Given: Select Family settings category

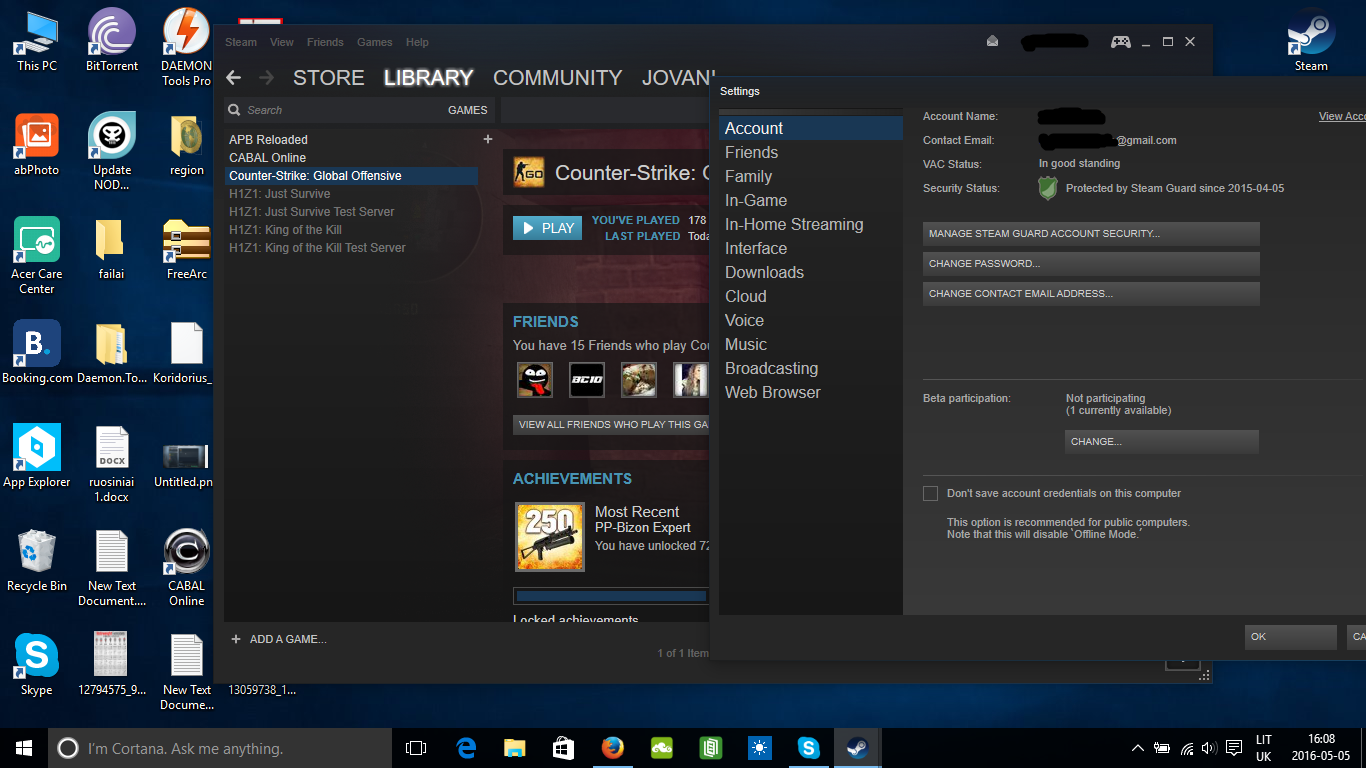Looking at the screenshot, I should coord(811,176).
